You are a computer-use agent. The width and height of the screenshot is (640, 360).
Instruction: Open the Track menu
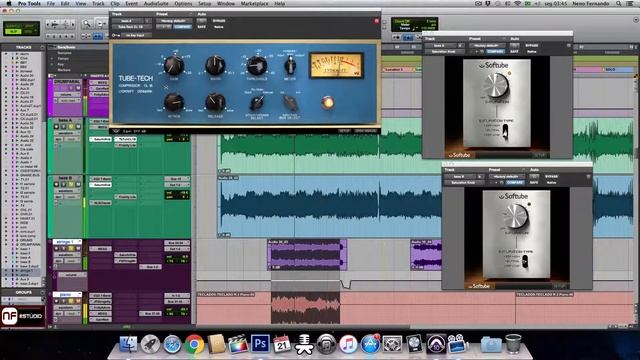(x=98, y=4)
